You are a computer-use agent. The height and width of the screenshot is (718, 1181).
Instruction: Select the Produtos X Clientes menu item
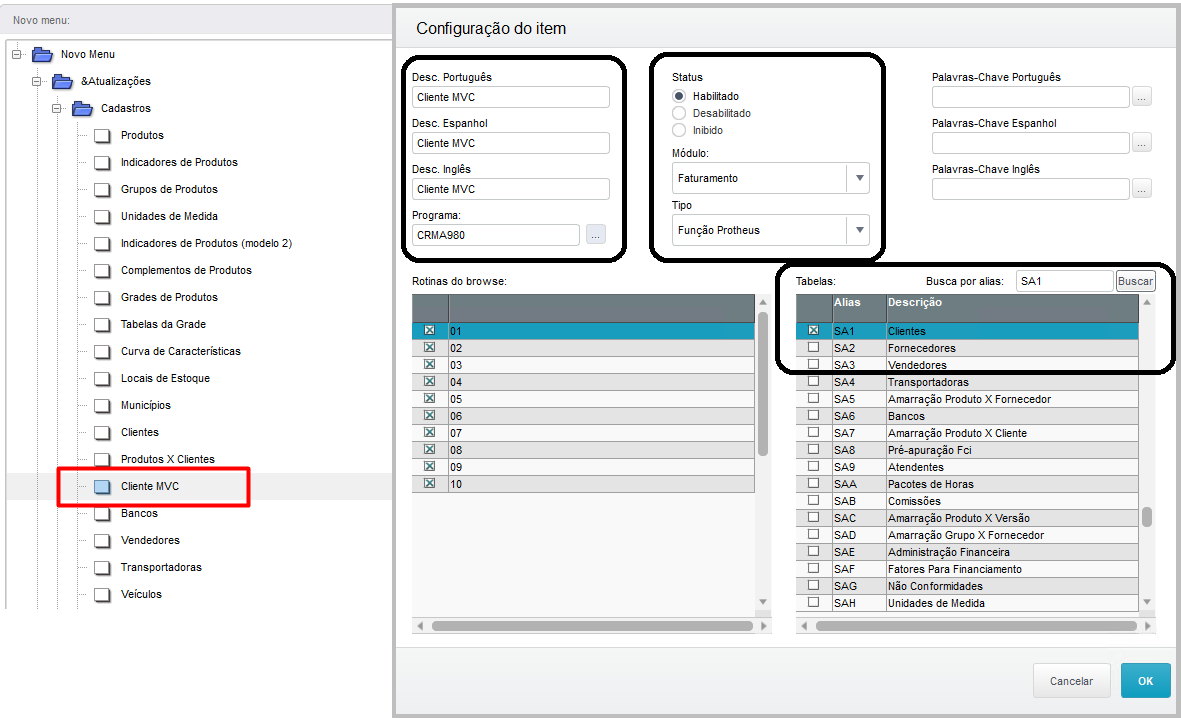167,460
